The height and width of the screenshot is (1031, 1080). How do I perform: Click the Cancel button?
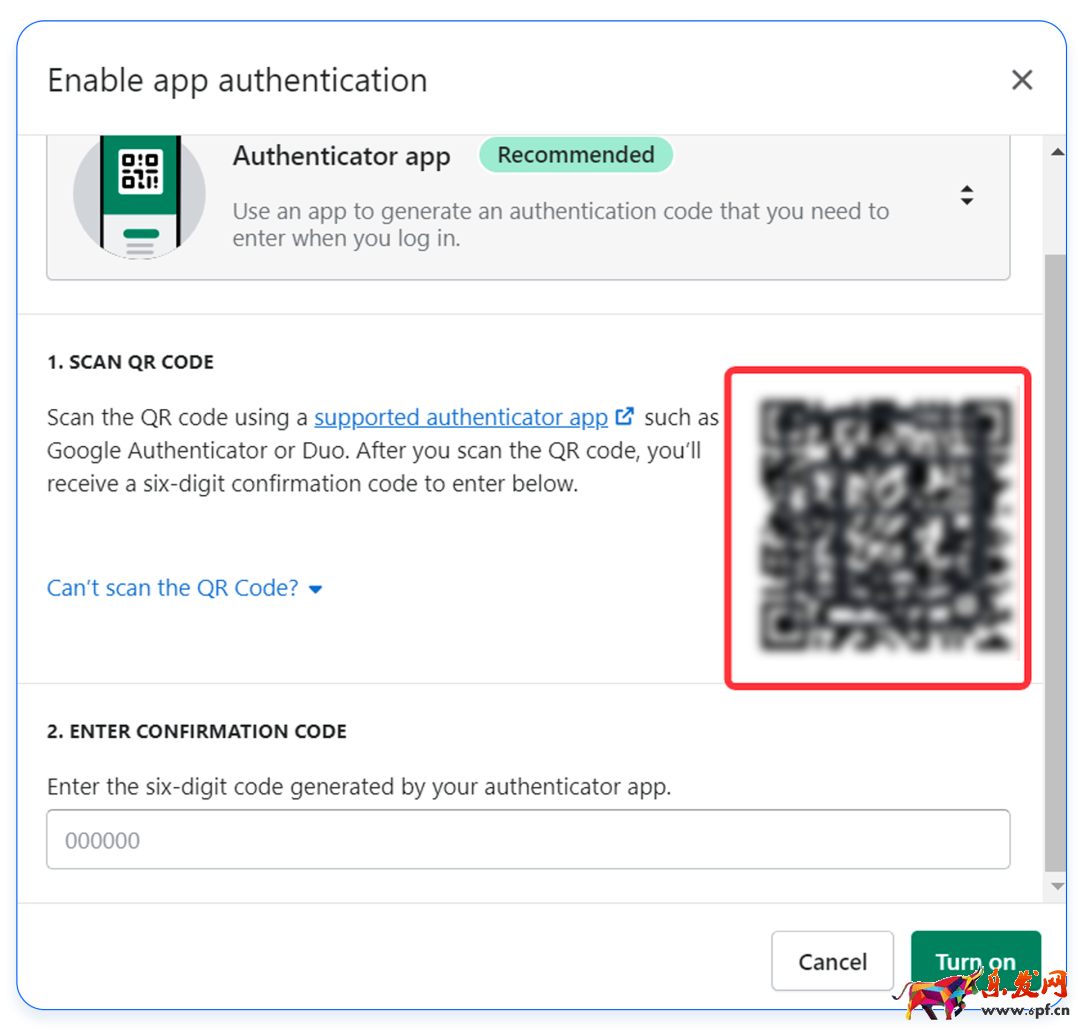pyautogui.click(x=832, y=961)
